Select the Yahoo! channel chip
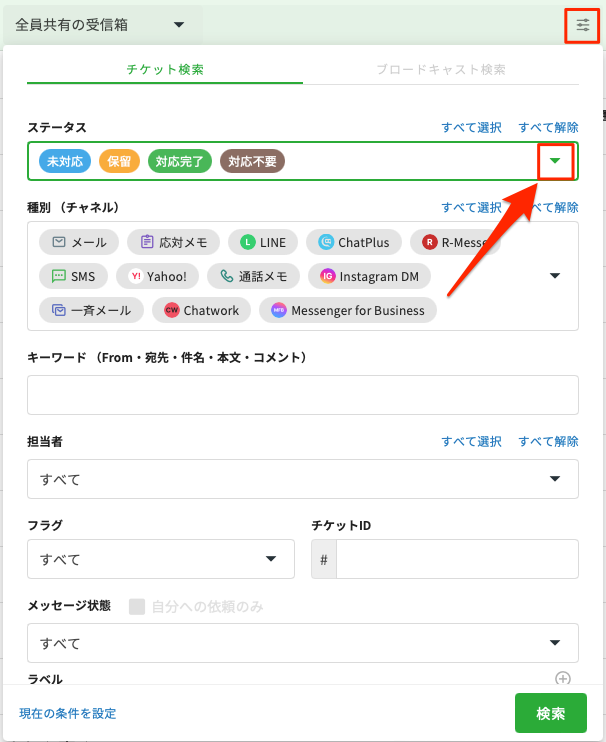This screenshot has width=606, height=742. coord(157,276)
